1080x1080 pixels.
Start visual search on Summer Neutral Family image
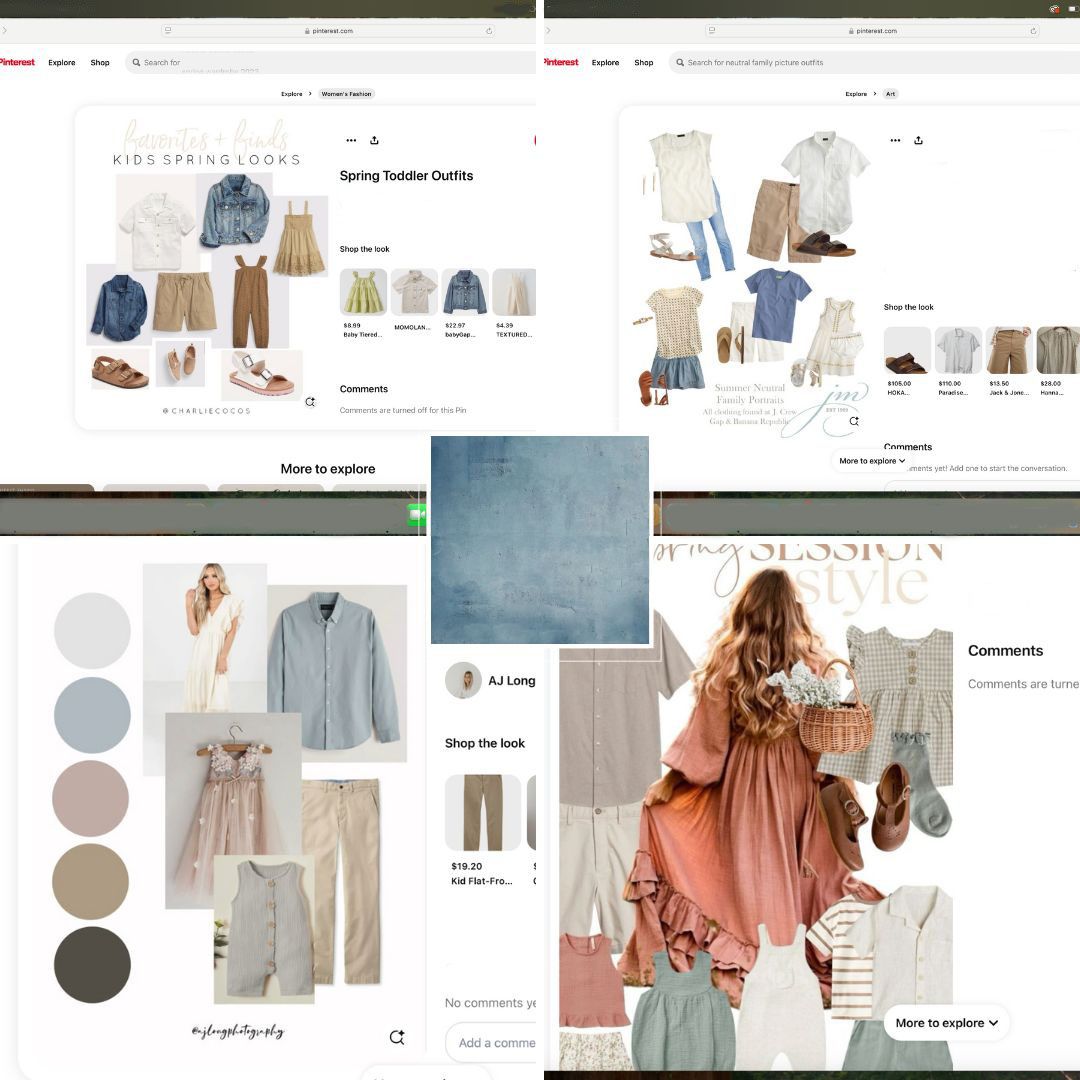[x=854, y=421]
